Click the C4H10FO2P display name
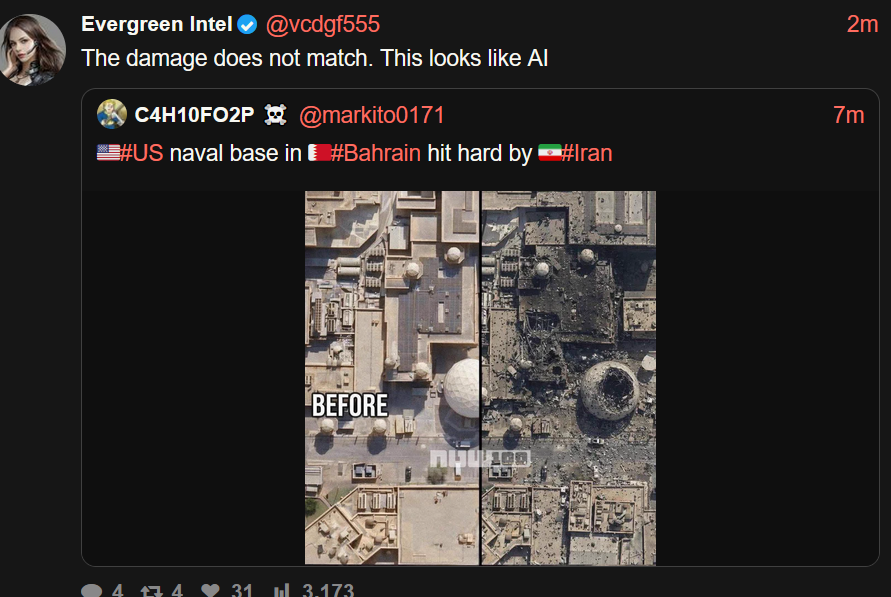891x597 pixels. click(194, 115)
